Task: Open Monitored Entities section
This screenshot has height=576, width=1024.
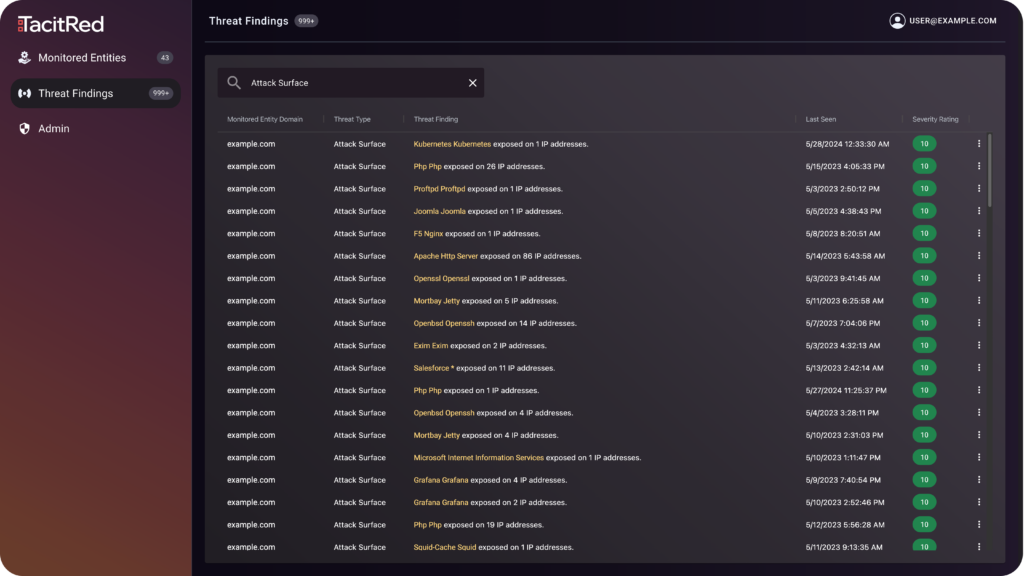Action: 82,58
